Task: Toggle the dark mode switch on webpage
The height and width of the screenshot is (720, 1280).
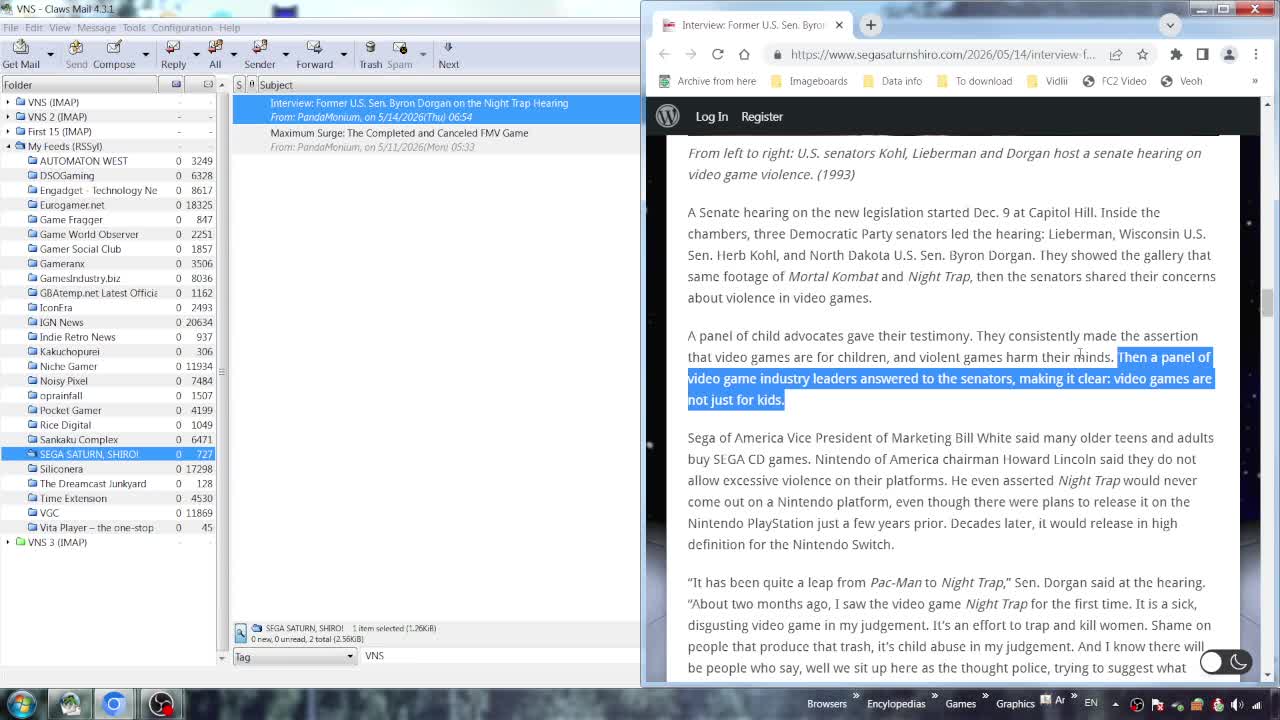Action: pos(1224,661)
